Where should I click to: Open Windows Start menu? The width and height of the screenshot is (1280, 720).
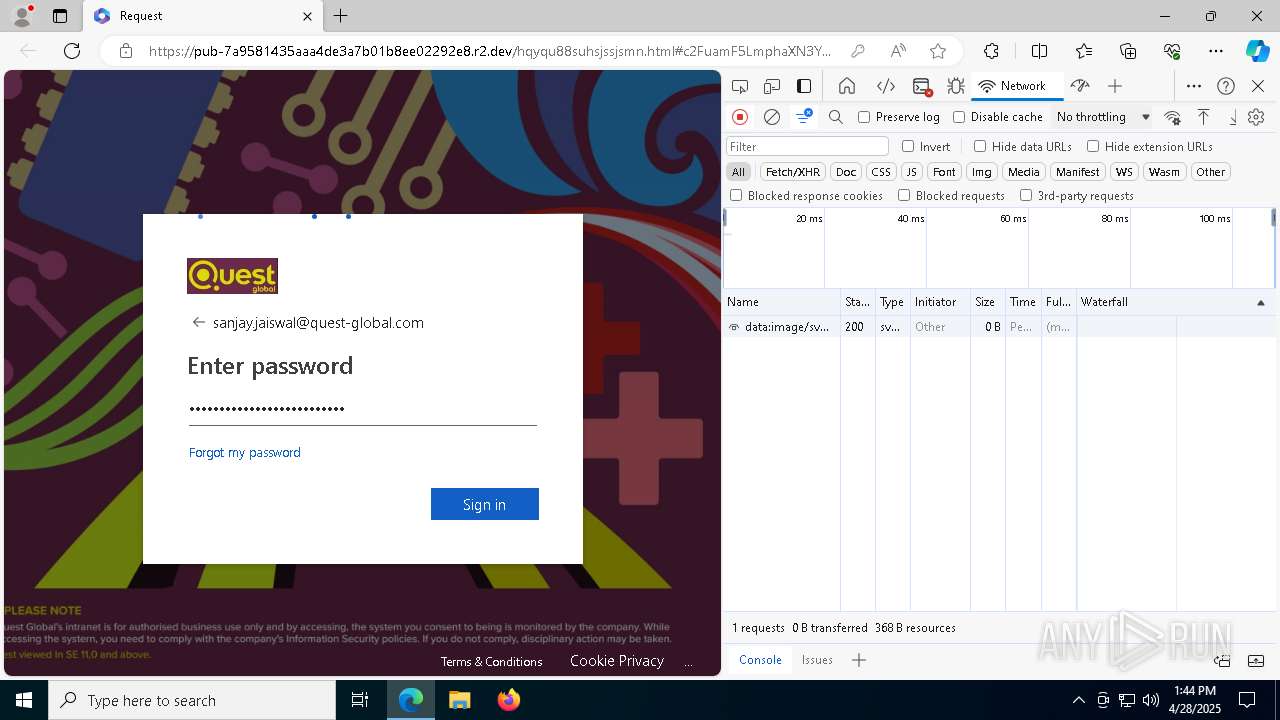coord(24,700)
